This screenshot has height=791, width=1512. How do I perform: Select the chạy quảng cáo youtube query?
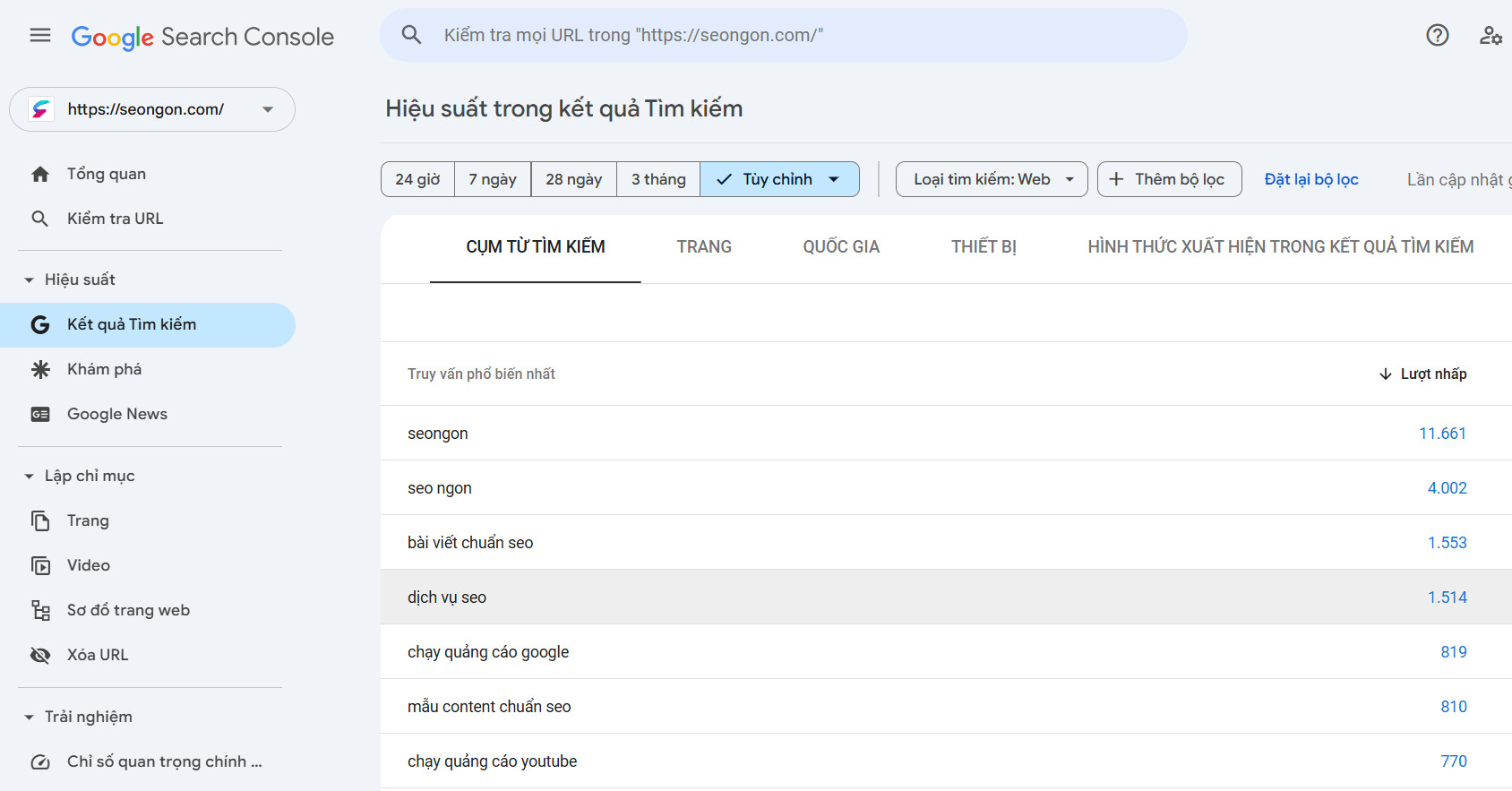coord(946,761)
